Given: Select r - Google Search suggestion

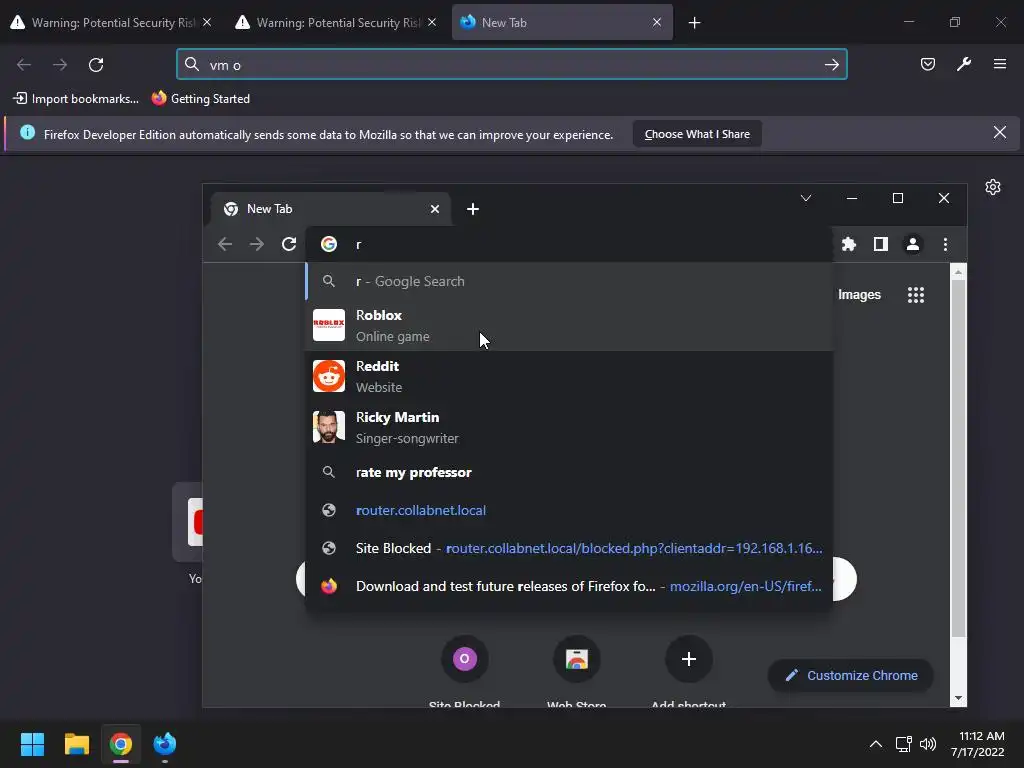Looking at the screenshot, I should 569,281.
